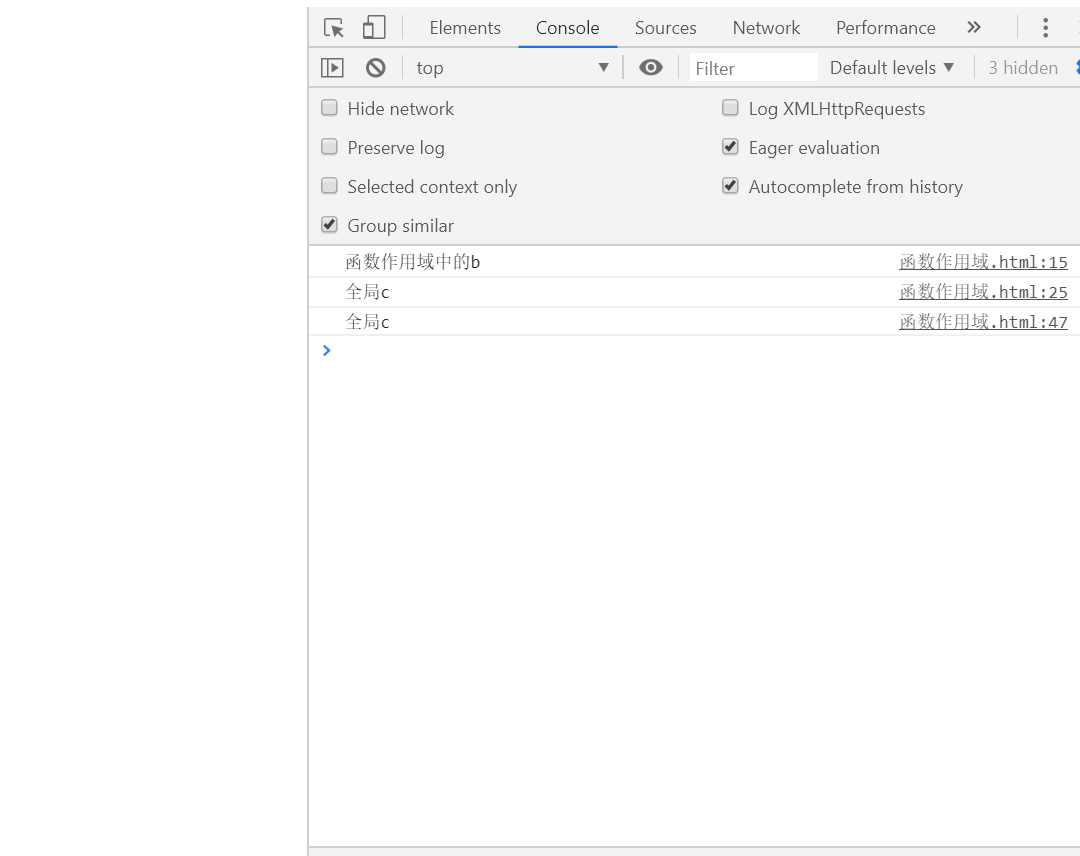The width and height of the screenshot is (1080, 856).
Task: Open source link 函数作用域.html:15
Action: pos(983,262)
